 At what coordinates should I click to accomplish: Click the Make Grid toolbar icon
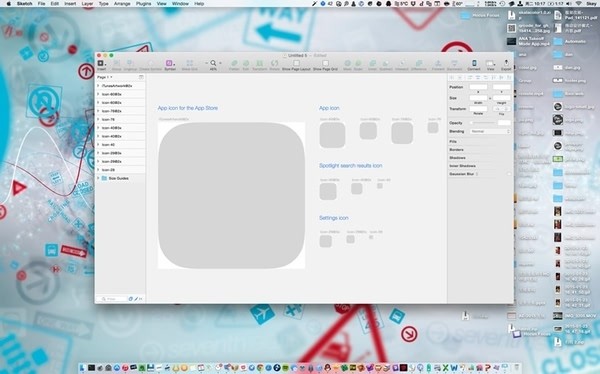pyautogui.click(x=189, y=64)
